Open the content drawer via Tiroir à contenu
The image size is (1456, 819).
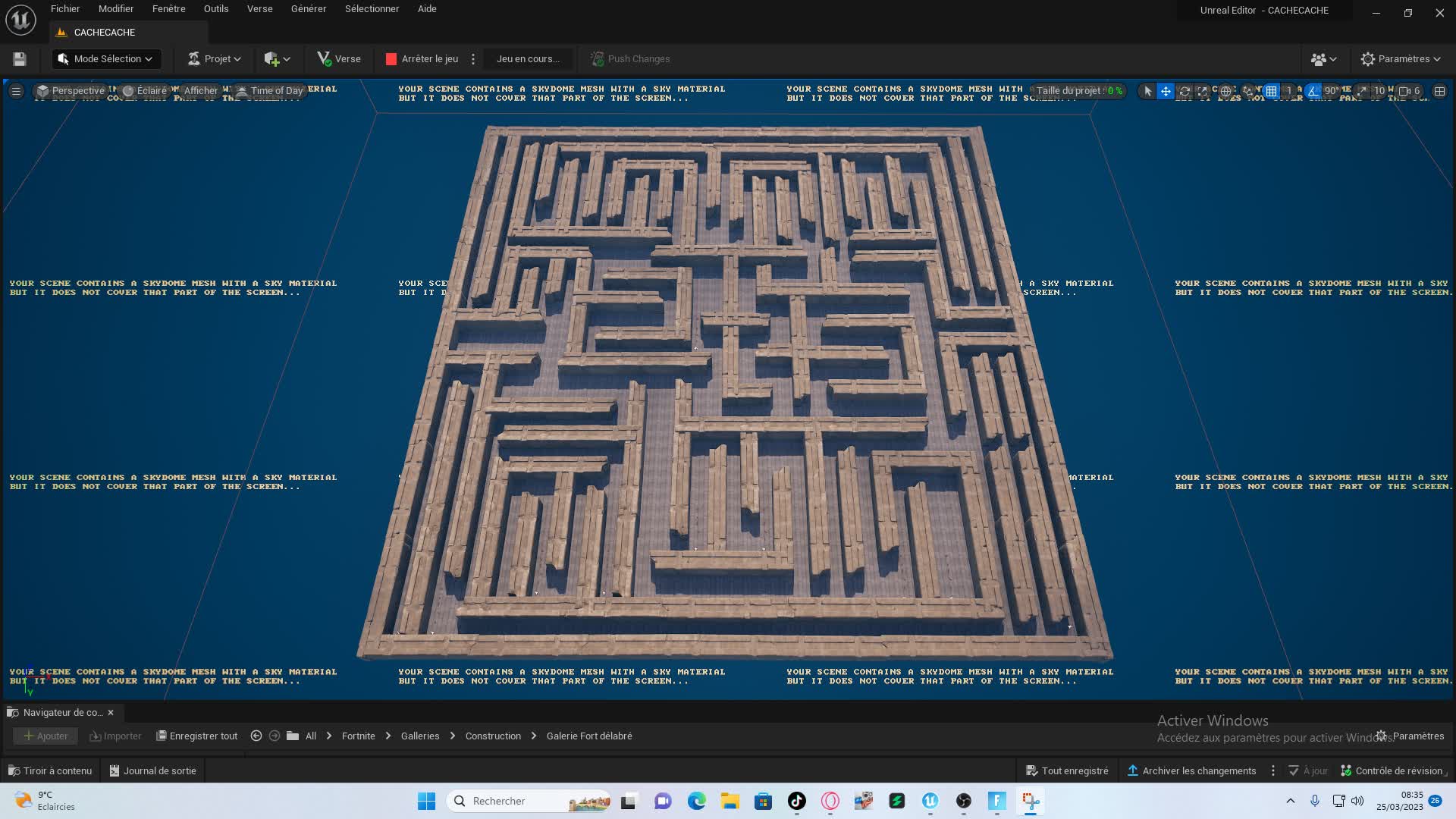[49, 770]
